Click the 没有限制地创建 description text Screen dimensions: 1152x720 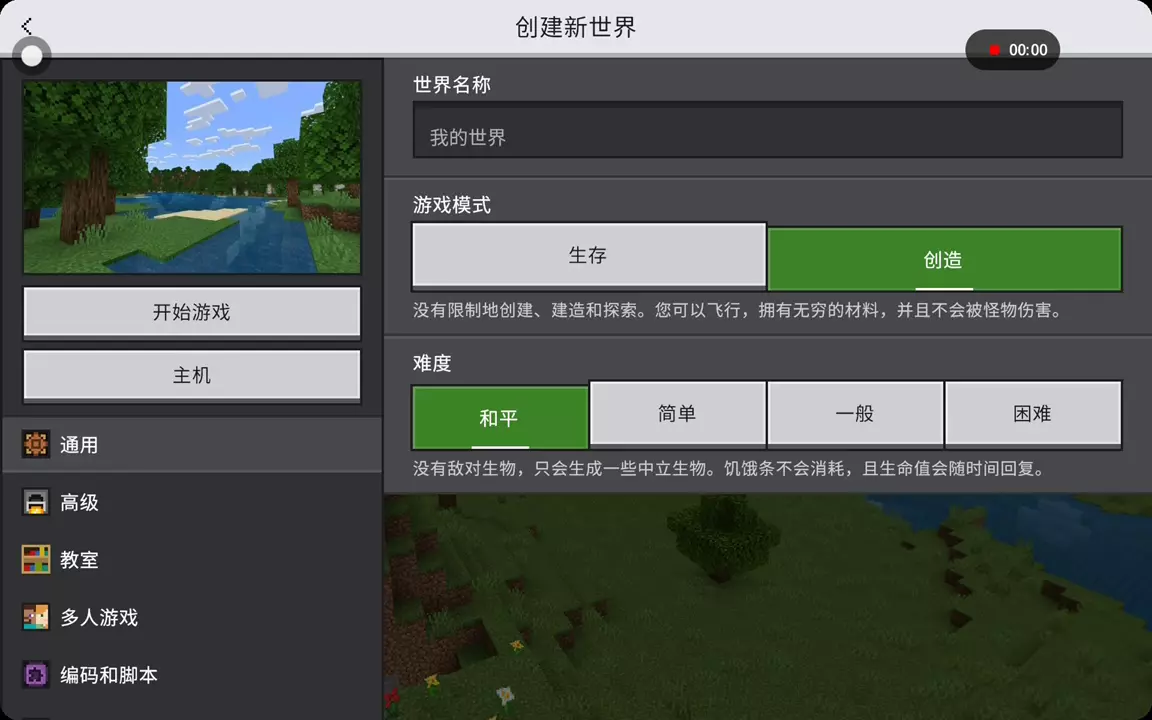pyautogui.click(x=738, y=310)
